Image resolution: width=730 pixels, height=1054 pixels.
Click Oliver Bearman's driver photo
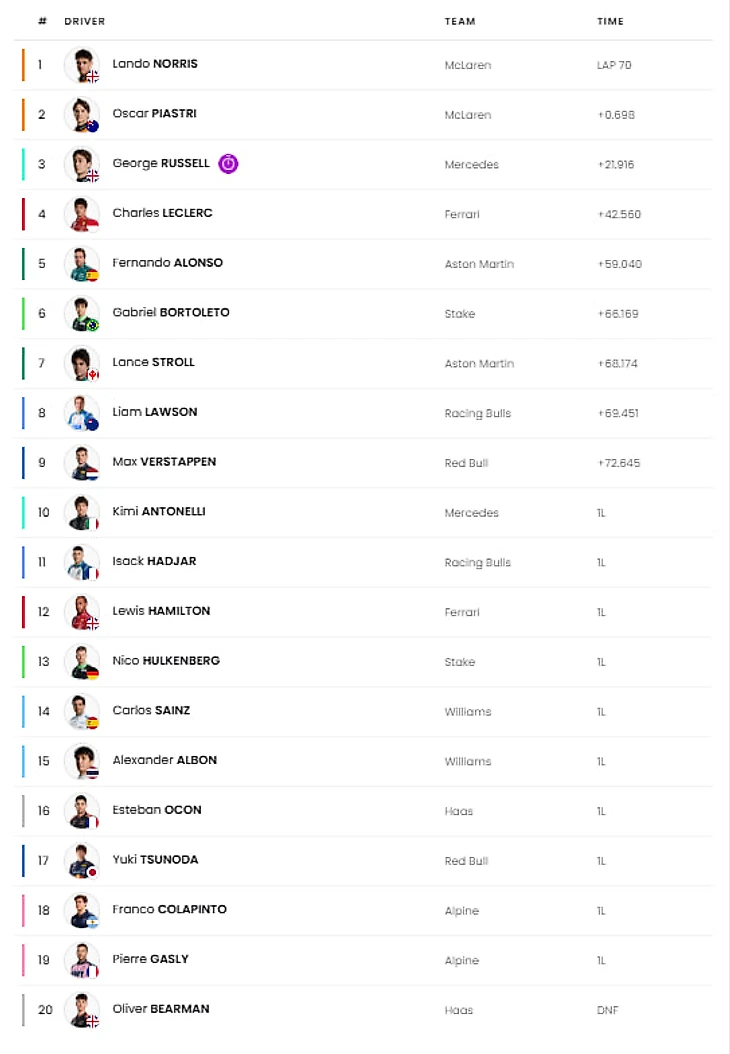coord(82,1010)
